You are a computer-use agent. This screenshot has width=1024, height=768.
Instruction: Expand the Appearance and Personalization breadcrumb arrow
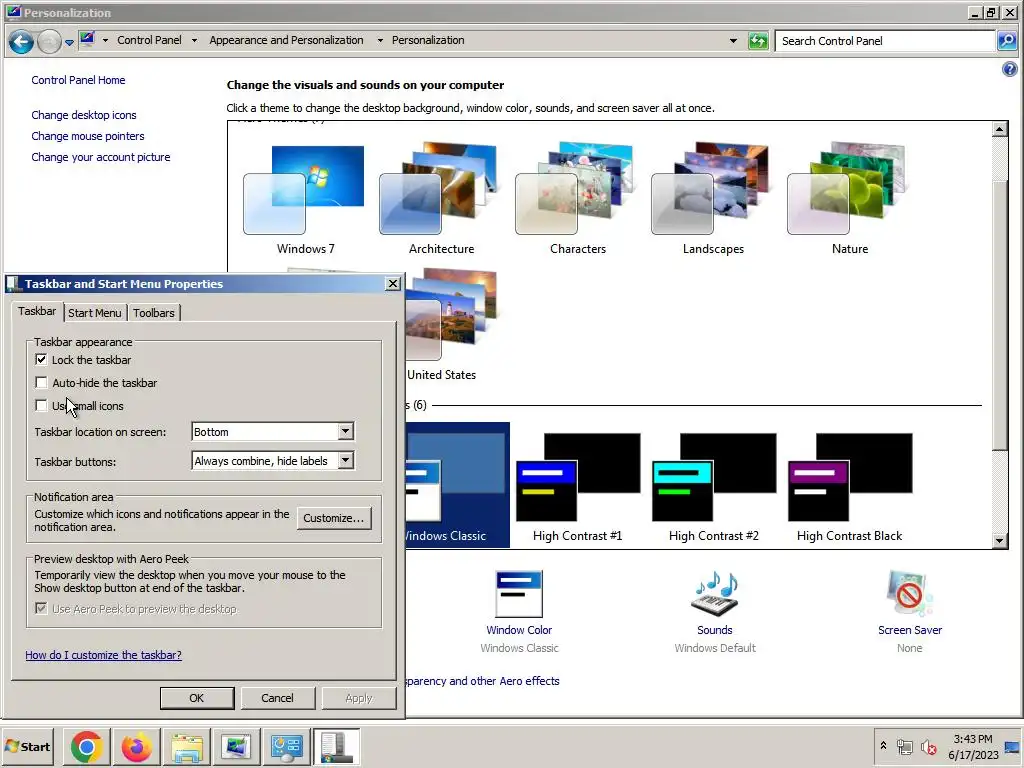pyautogui.click(x=380, y=40)
